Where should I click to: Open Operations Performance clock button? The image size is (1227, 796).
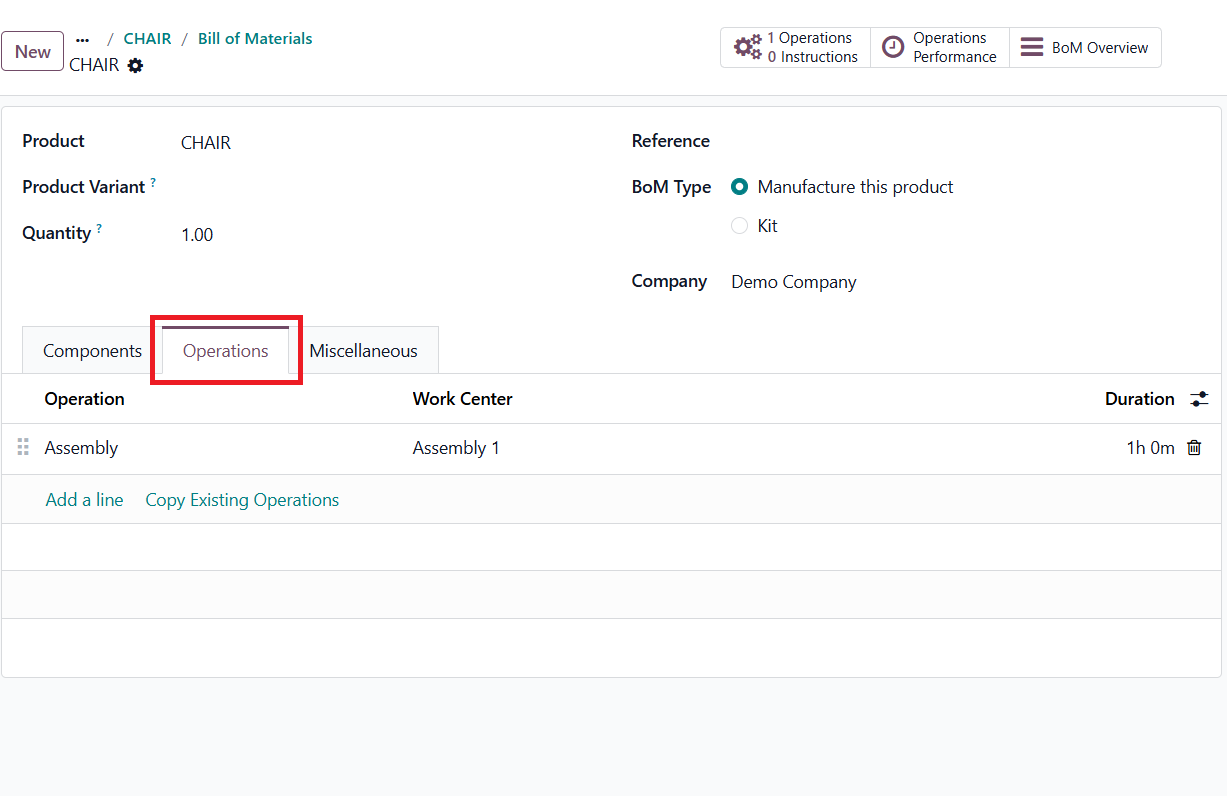(x=940, y=48)
